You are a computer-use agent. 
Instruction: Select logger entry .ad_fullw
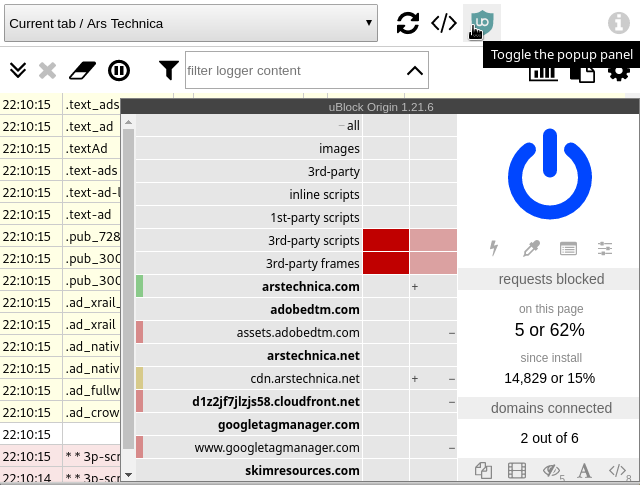click(92, 391)
